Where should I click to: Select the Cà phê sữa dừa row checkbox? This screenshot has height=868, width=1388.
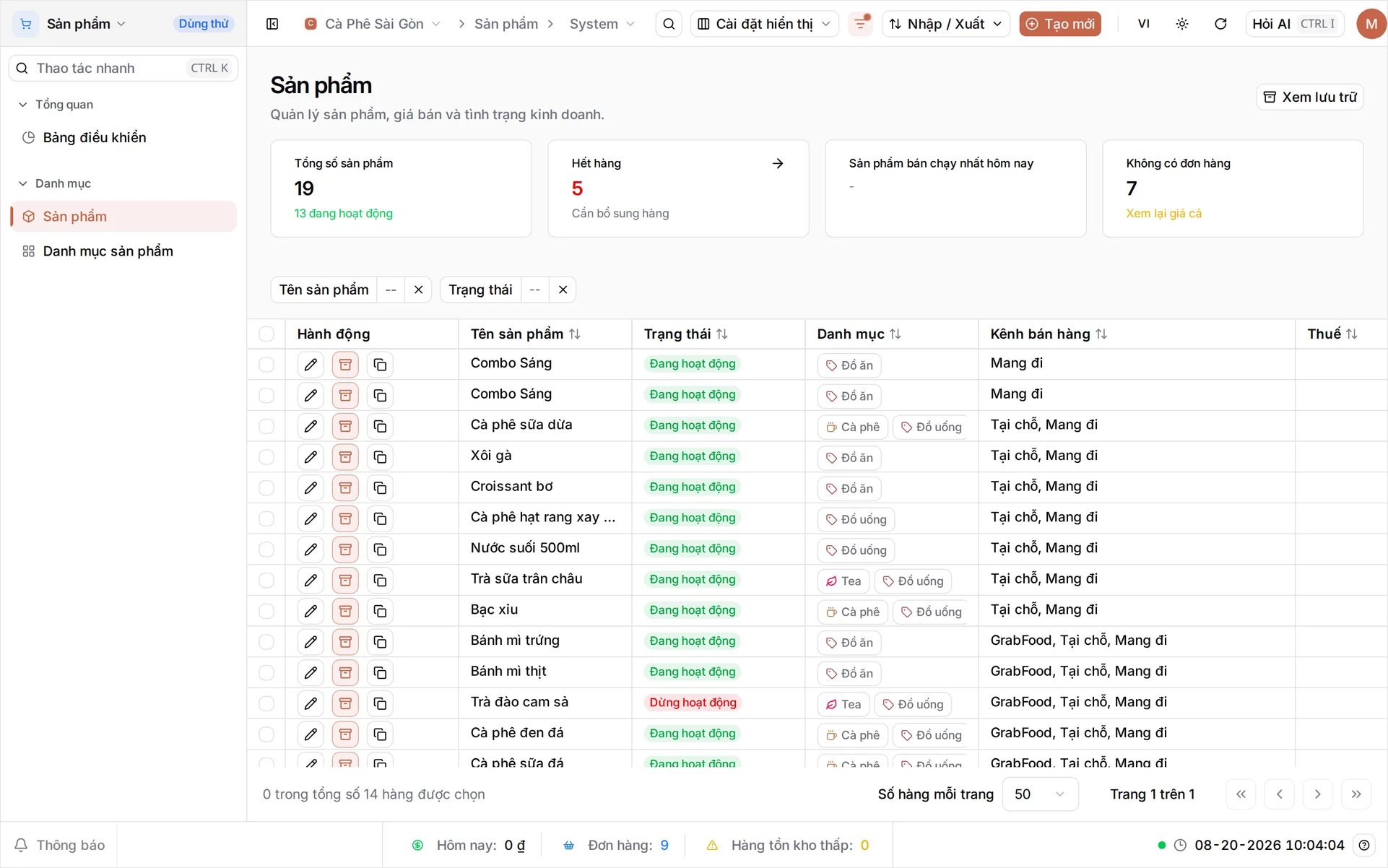[266, 426]
